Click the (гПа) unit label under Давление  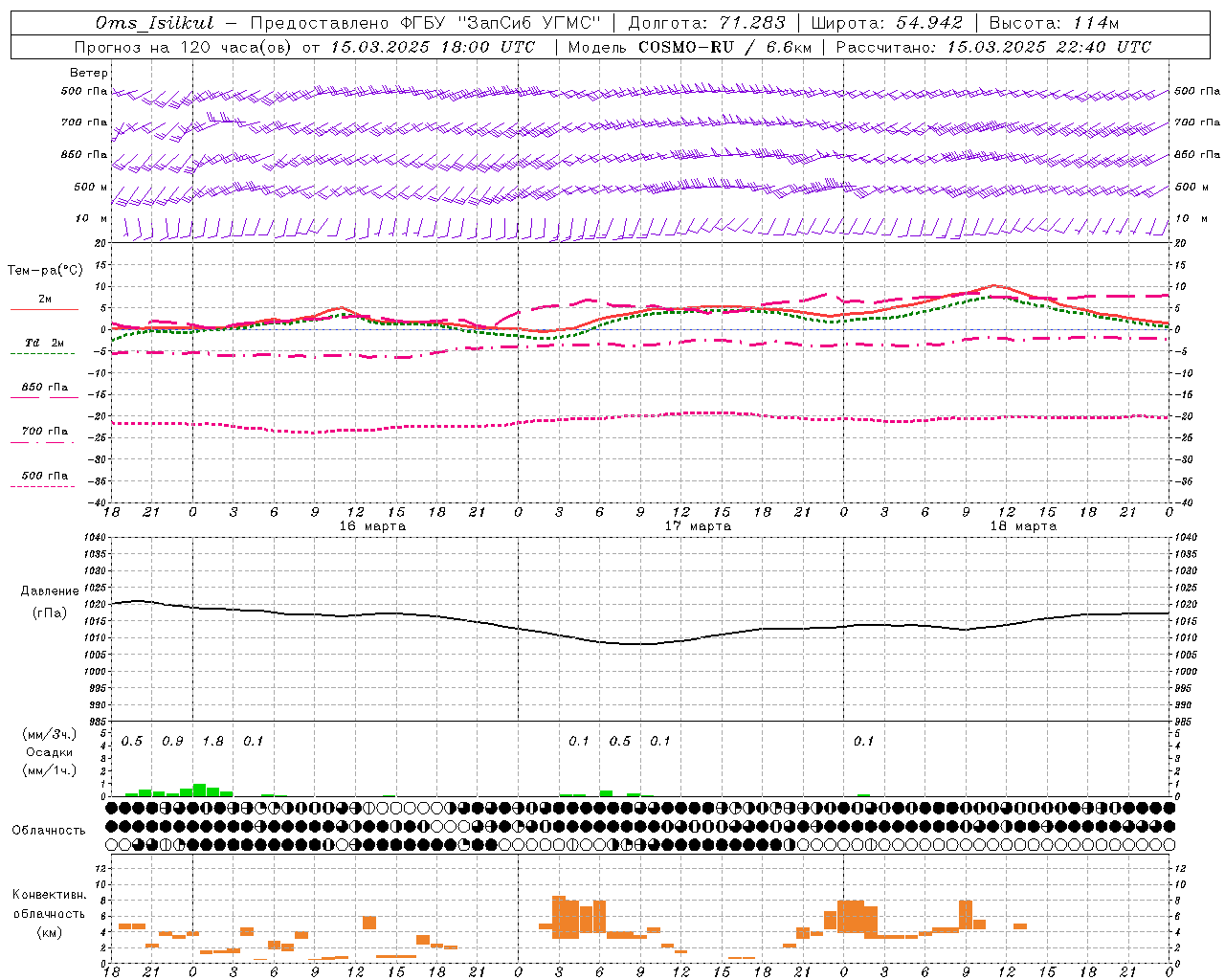click(50, 613)
